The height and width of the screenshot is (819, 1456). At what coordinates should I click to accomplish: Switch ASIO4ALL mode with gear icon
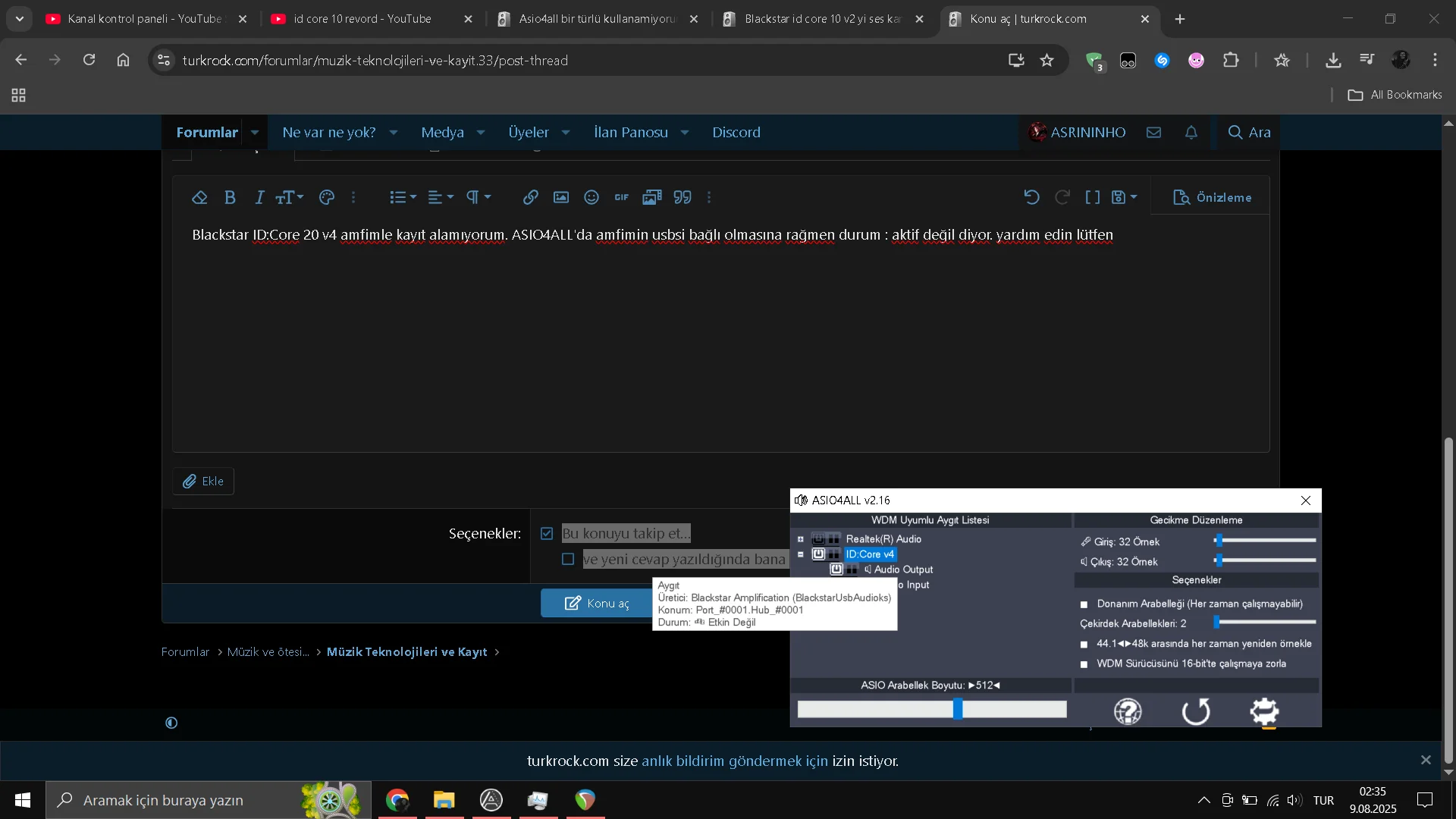click(1264, 711)
